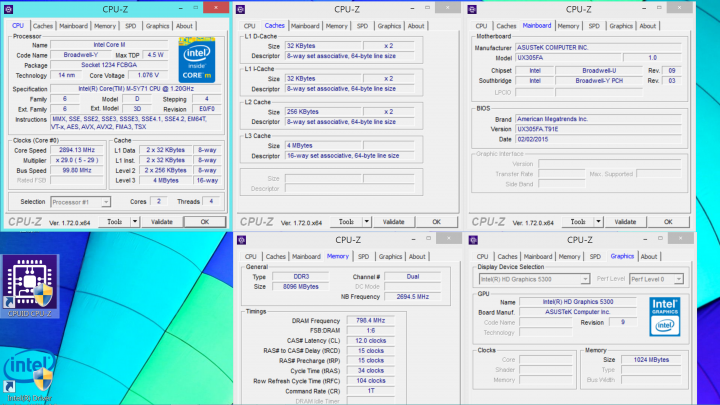Open the Processor #1 selection dropdown
Screen dimensions: 720x405
click(106, 202)
